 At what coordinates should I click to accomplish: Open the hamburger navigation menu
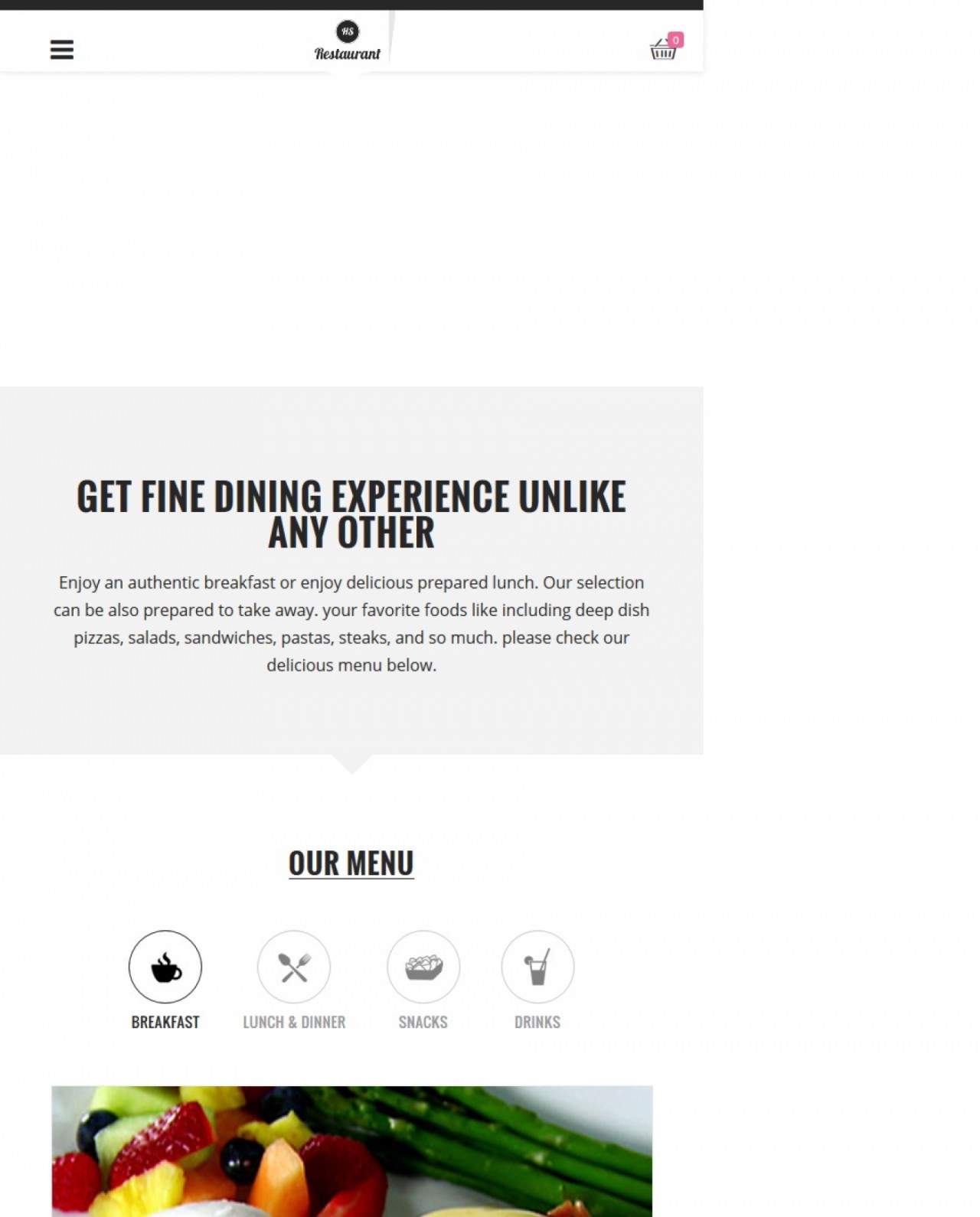click(62, 50)
